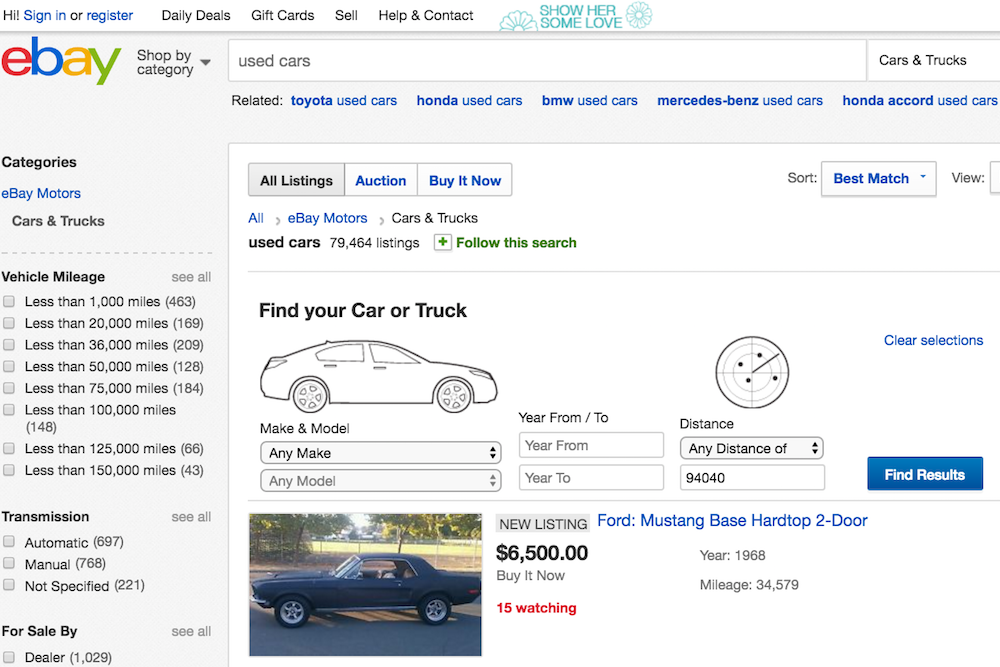Image resolution: width=1000 pixels, height=667 pixels.
Task: Click the 94040 zip code field
Action: [x=752, y=478]
